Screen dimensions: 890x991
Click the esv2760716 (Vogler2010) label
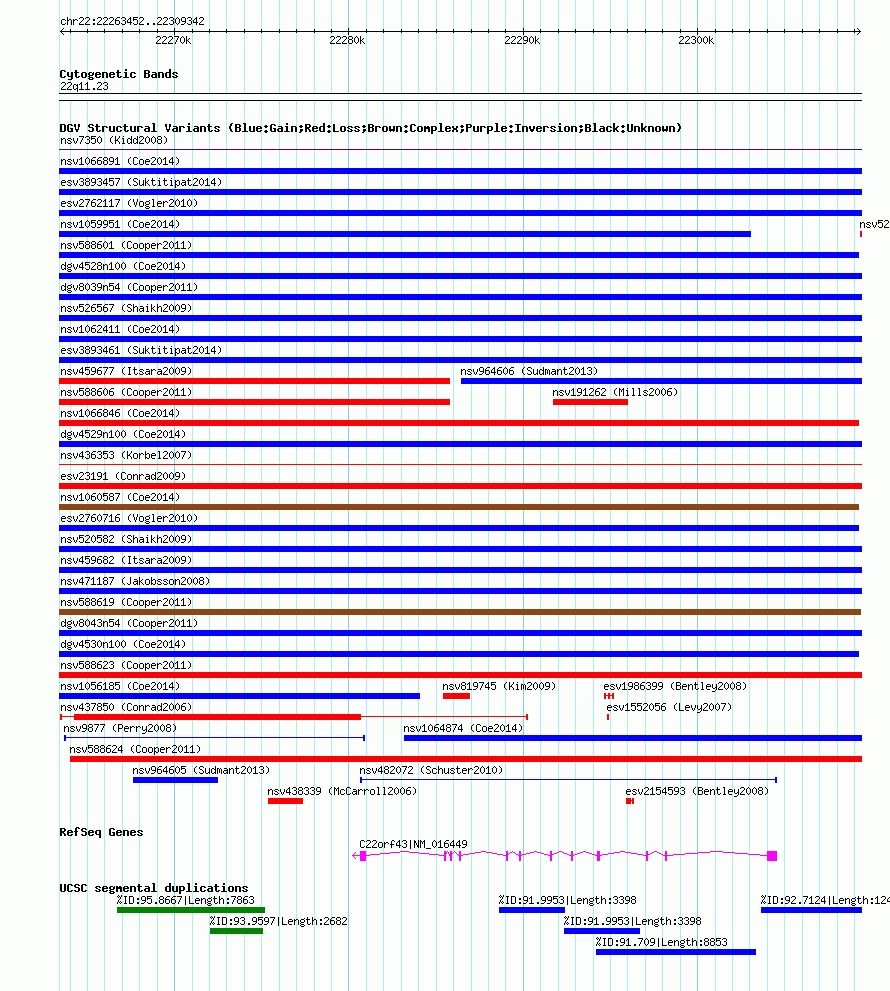pyautogui.click(x=129, y=518)
